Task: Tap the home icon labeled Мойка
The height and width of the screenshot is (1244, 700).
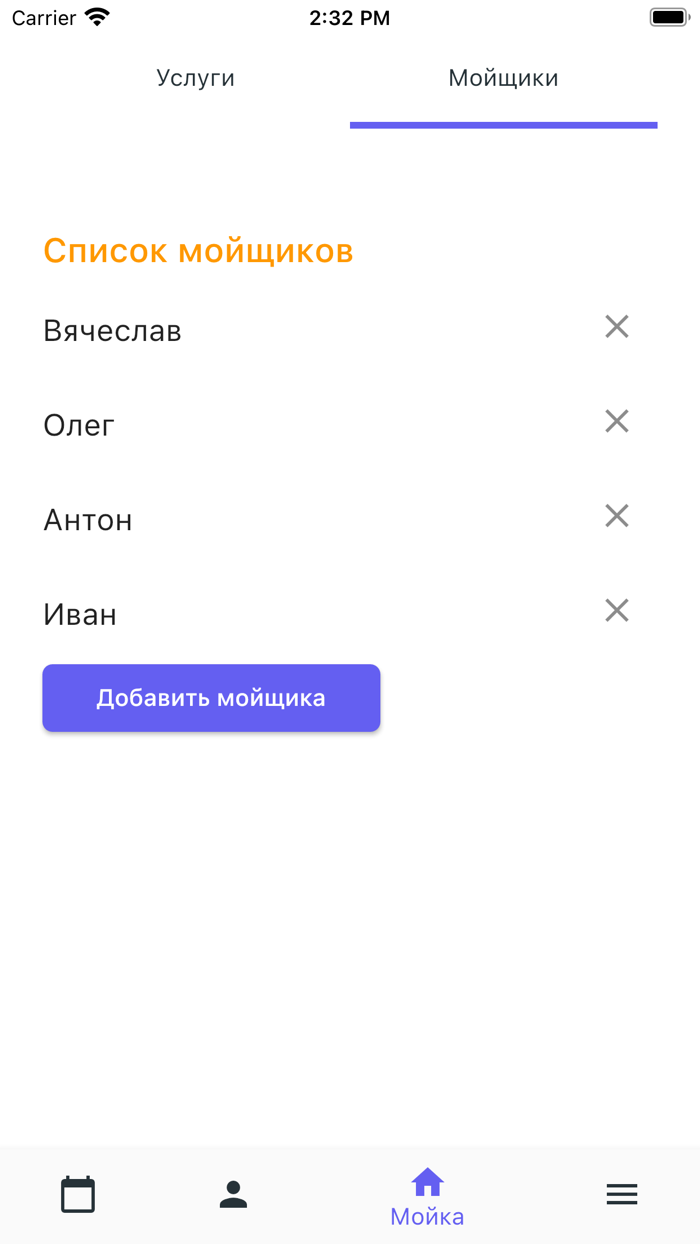Action: (x=427, y=1182)
